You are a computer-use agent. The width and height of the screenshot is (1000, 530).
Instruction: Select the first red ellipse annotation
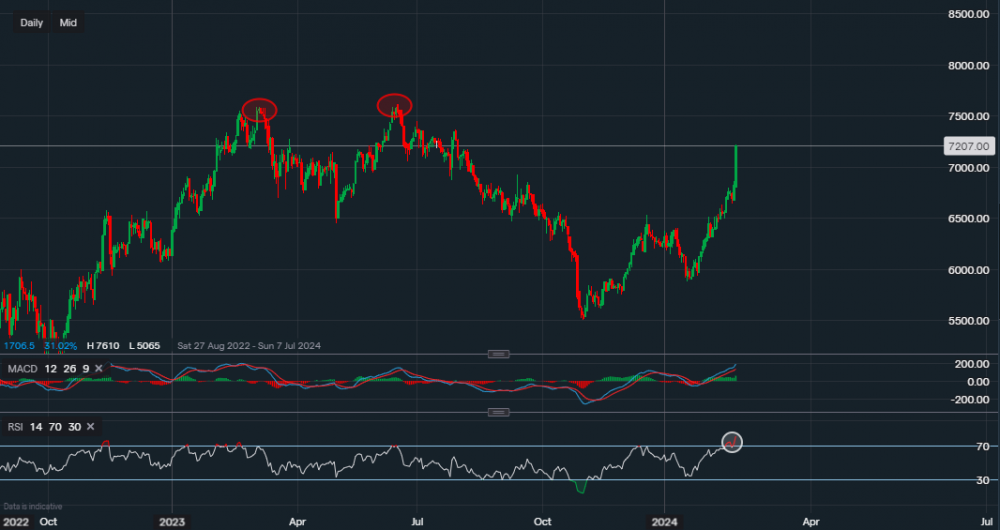tap(259, 109)
